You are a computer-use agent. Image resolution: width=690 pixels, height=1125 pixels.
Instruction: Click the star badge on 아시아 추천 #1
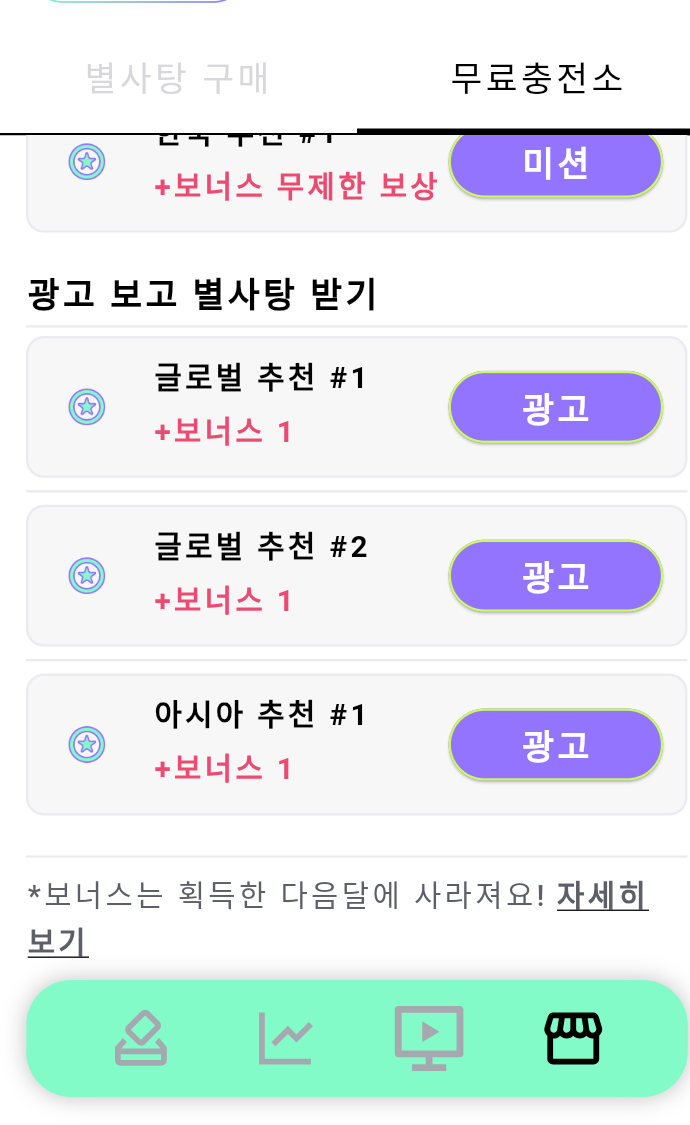click(x=87, y=744)
